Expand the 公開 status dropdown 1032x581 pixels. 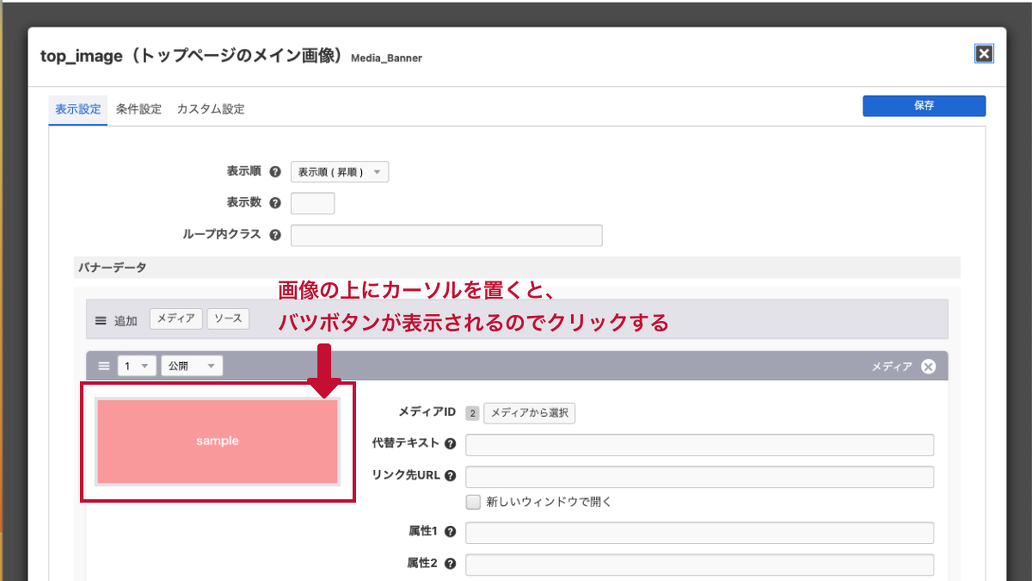194,366
